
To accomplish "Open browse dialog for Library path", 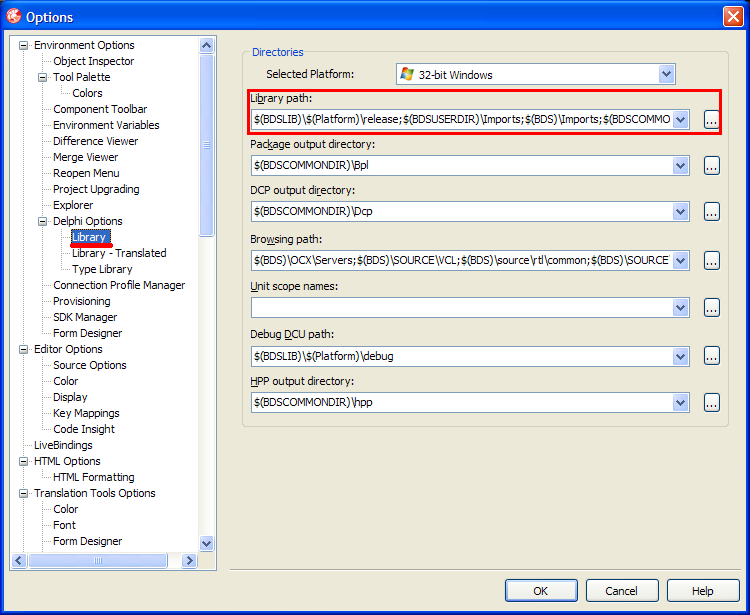I will (x=711, y=120).
